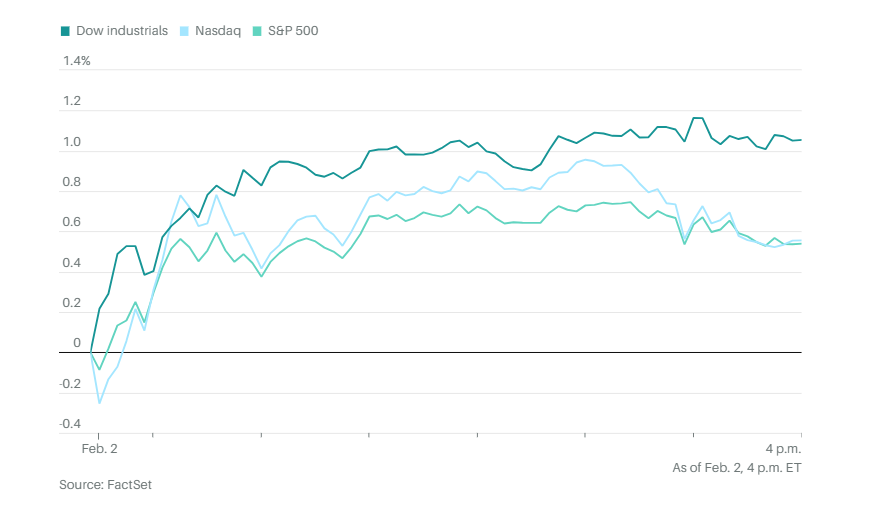Select the 1.0 y-axis label
Image resolution: width=879 pixels, height=506 pixels.
tap(72, 142)
